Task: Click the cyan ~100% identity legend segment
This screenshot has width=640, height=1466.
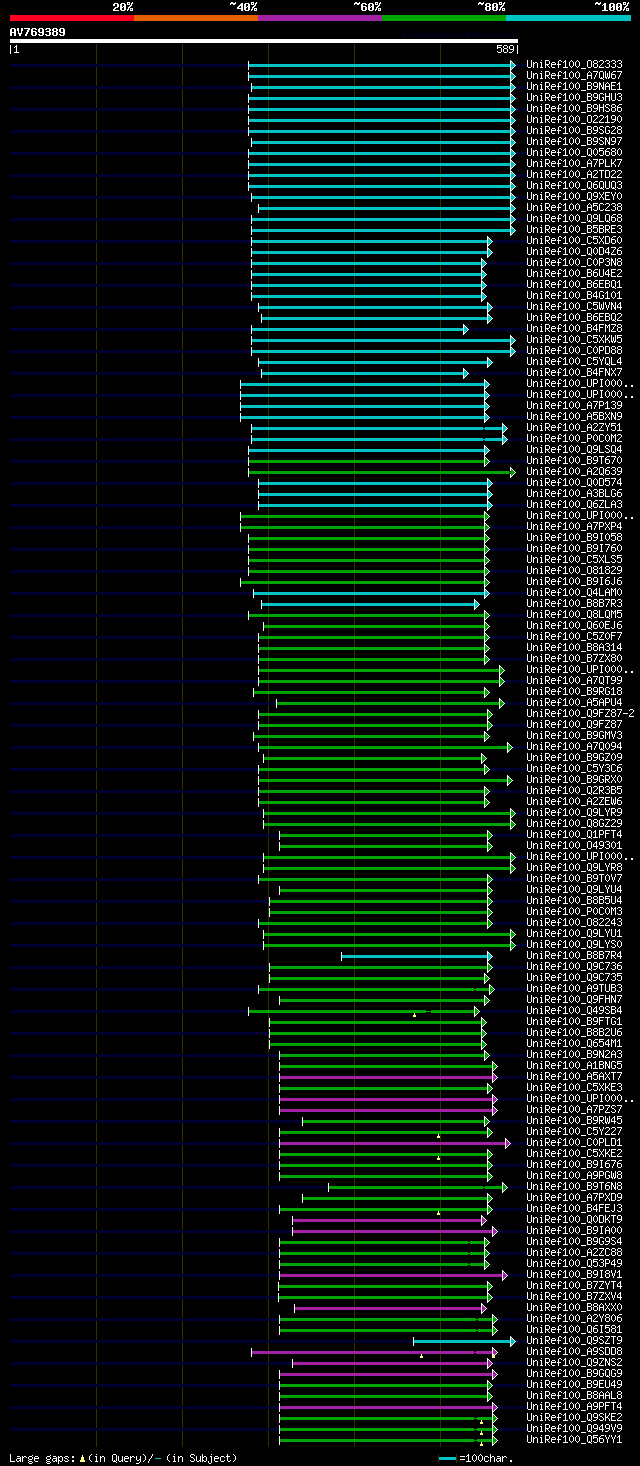Action: point(568,17)
